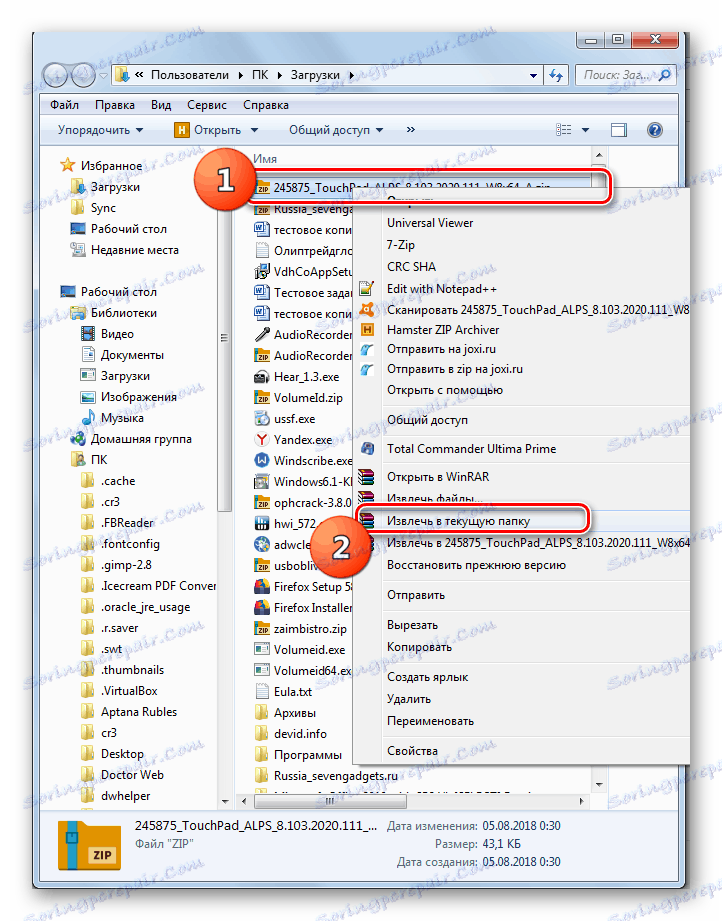The height and width of the screenshot is (921, 722).
Task: Click the WinRAR icon beside Открыть в WinRAR
Action: [x=367, y=476]
